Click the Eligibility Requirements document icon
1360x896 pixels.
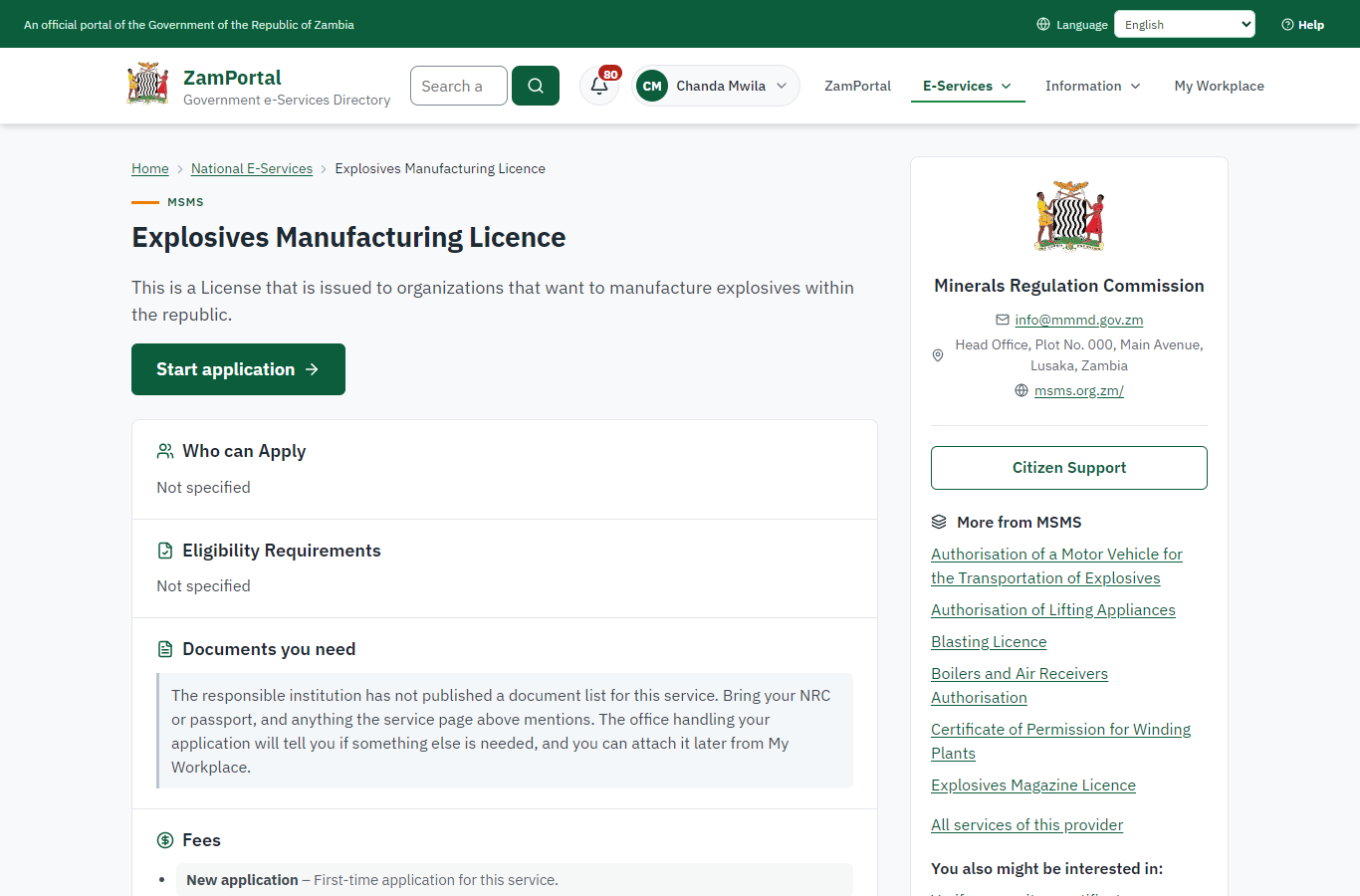pyautogui.click(x=165, y=551)
